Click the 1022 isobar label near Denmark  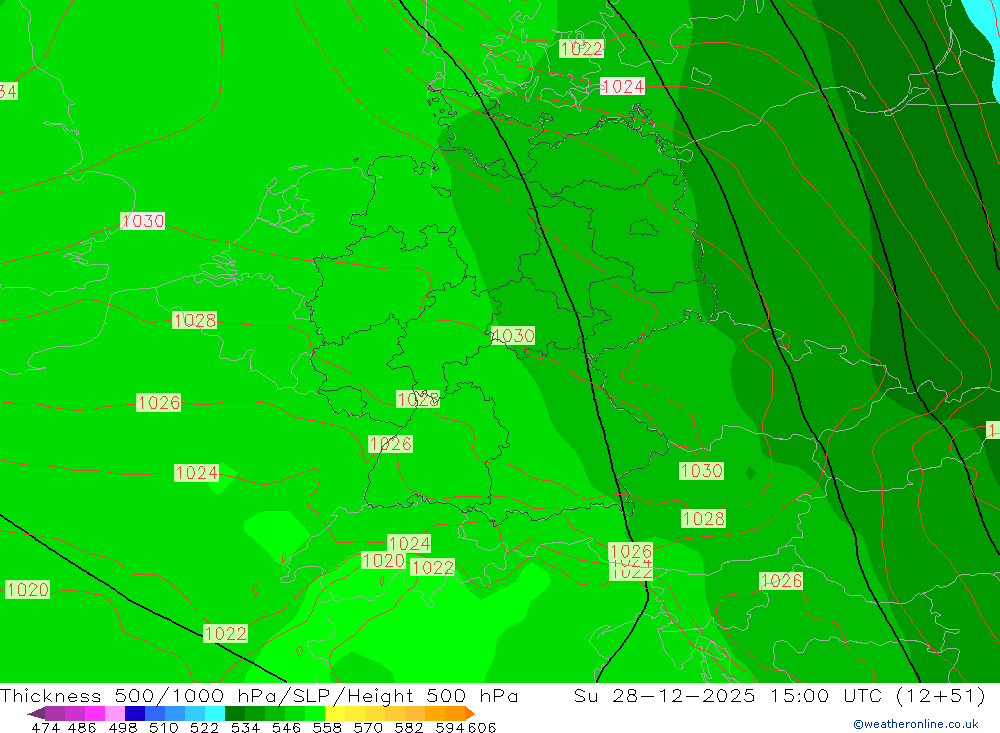582,48
